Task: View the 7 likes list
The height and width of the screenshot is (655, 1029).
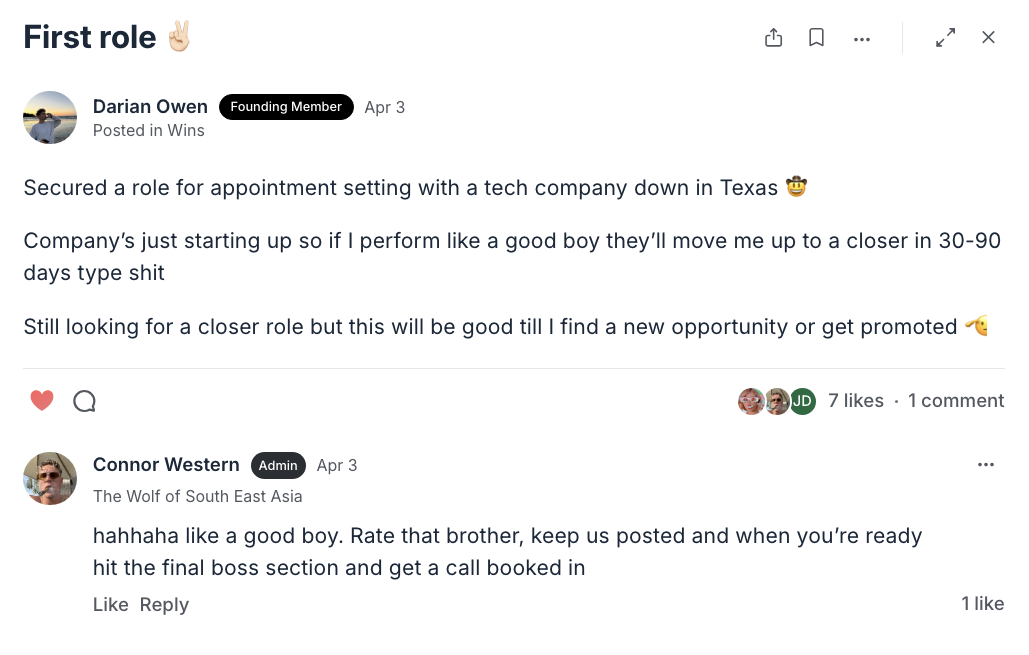Action: [856, 400]
